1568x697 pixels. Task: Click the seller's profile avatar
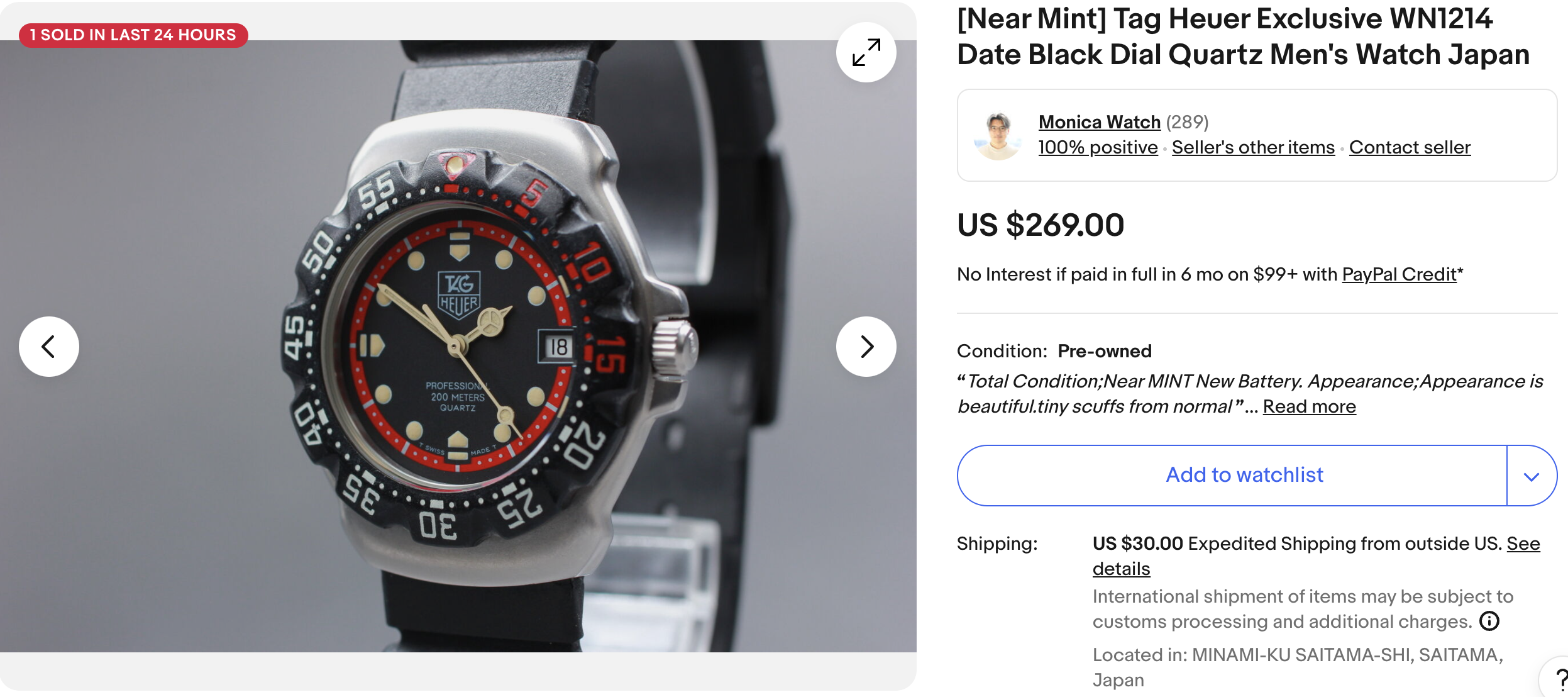[998, 136]
